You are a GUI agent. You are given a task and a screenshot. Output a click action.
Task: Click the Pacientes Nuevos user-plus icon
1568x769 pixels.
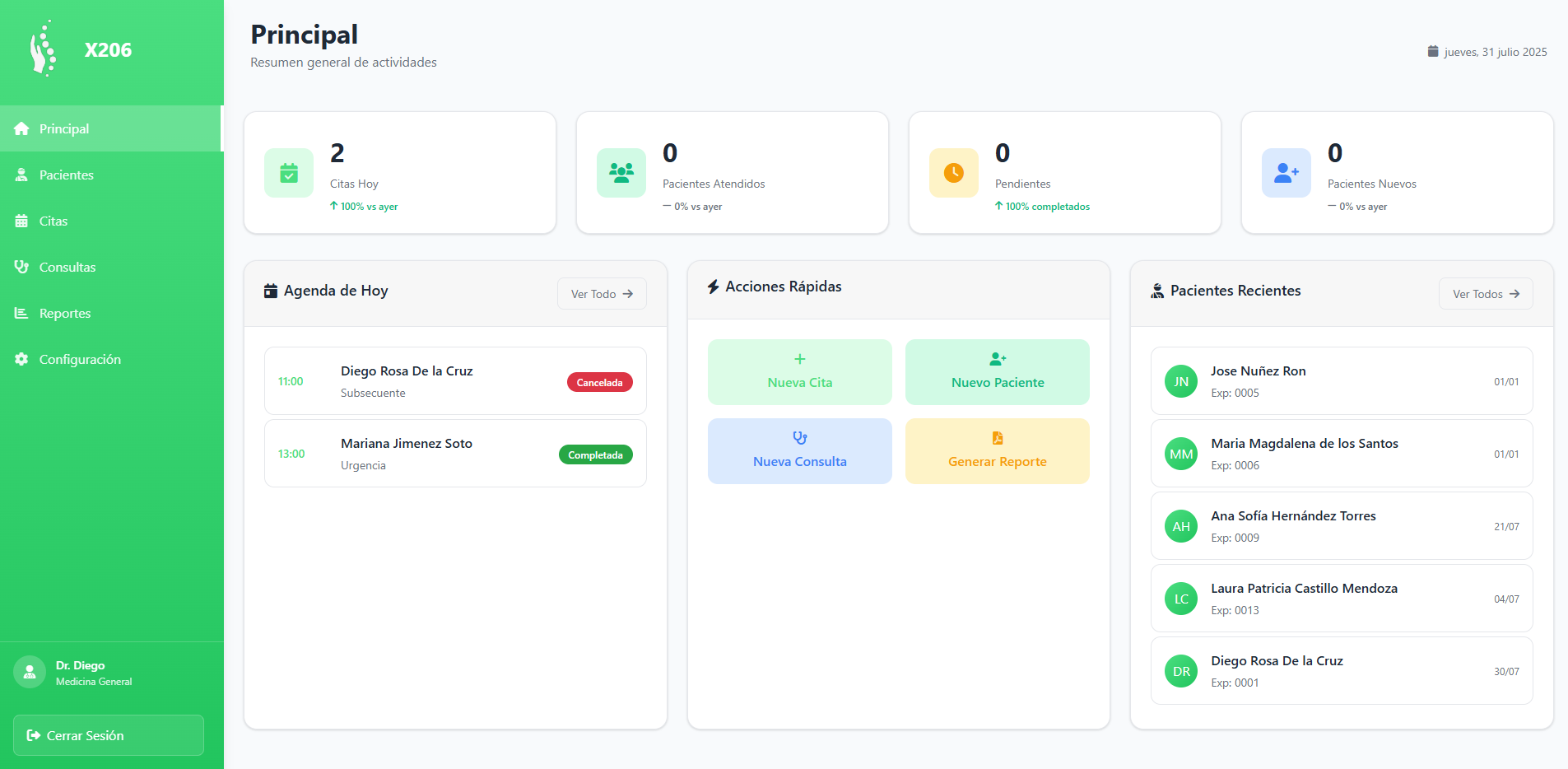(1287, 173)
